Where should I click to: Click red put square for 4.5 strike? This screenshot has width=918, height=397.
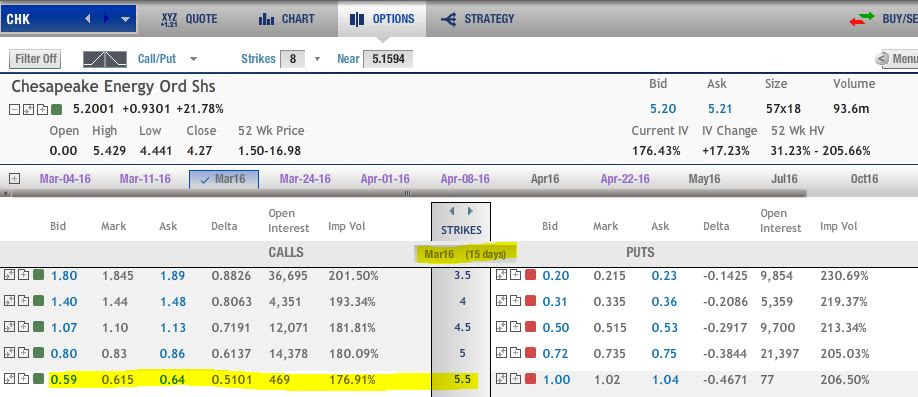530,327
